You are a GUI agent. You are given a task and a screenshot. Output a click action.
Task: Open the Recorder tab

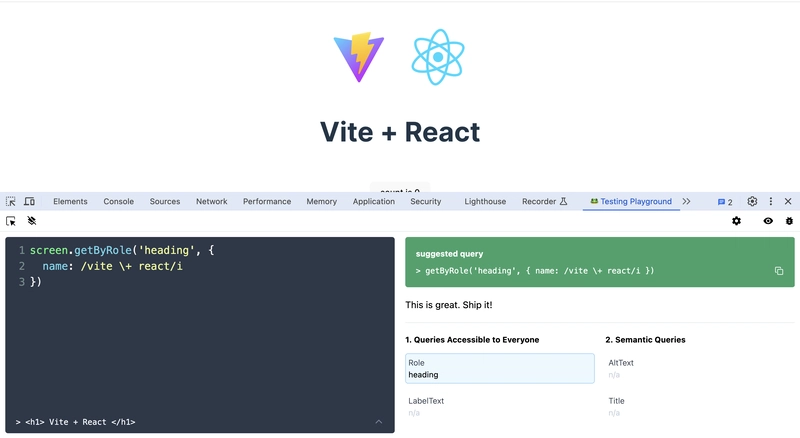click(544, 202)
